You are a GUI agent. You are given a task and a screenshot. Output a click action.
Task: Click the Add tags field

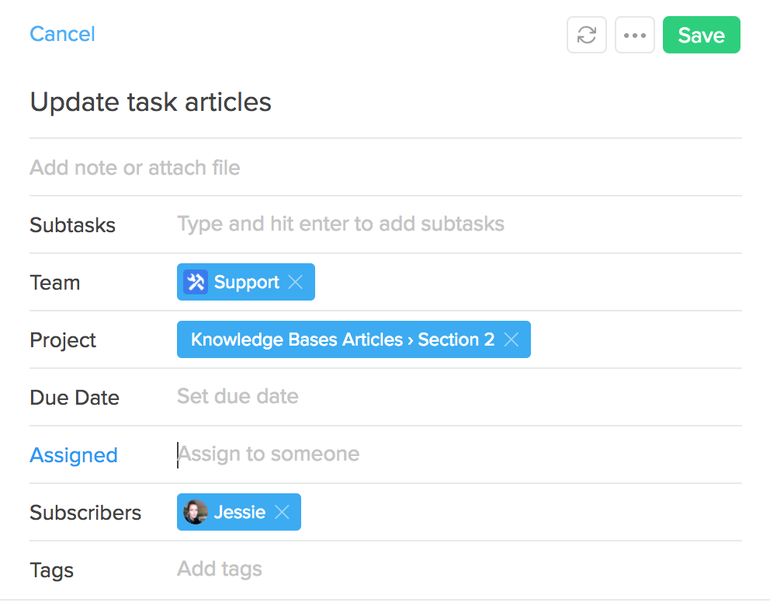click(x=459, y=569)
